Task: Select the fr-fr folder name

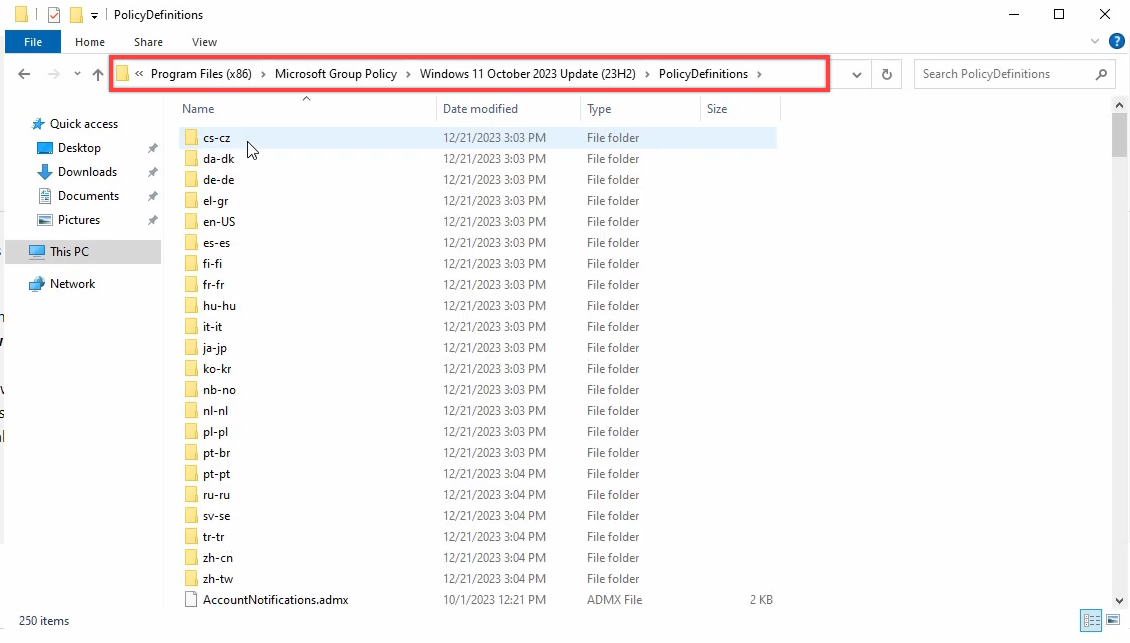Action: coord(213,285)
